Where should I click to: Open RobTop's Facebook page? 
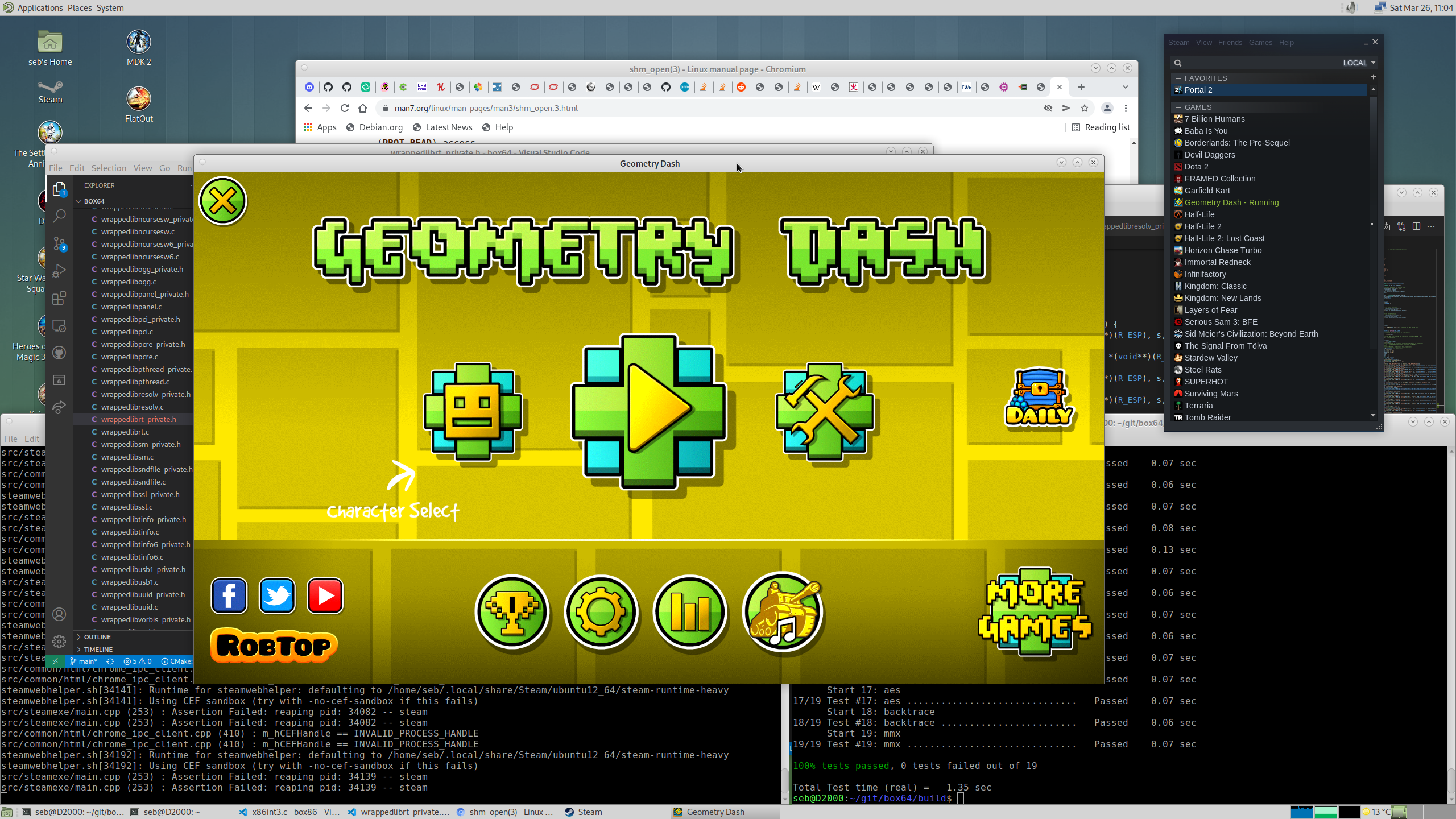click(229, 595)
